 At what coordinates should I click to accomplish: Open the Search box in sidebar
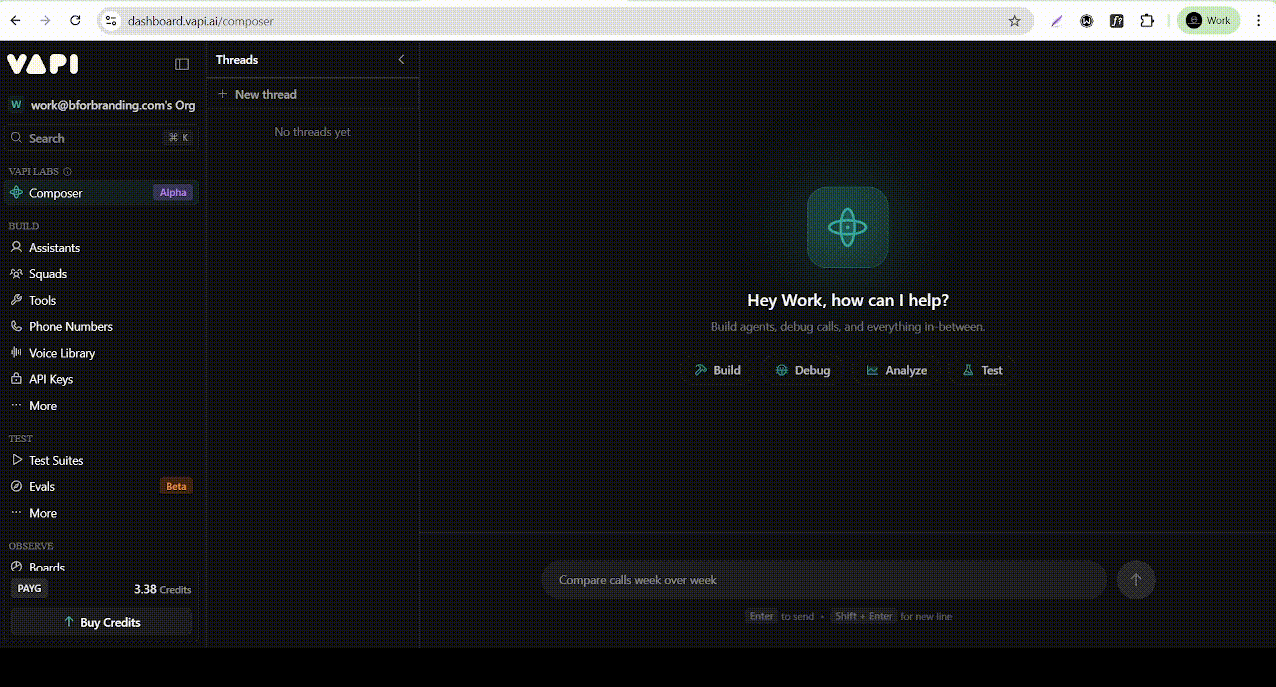[101, 138]
